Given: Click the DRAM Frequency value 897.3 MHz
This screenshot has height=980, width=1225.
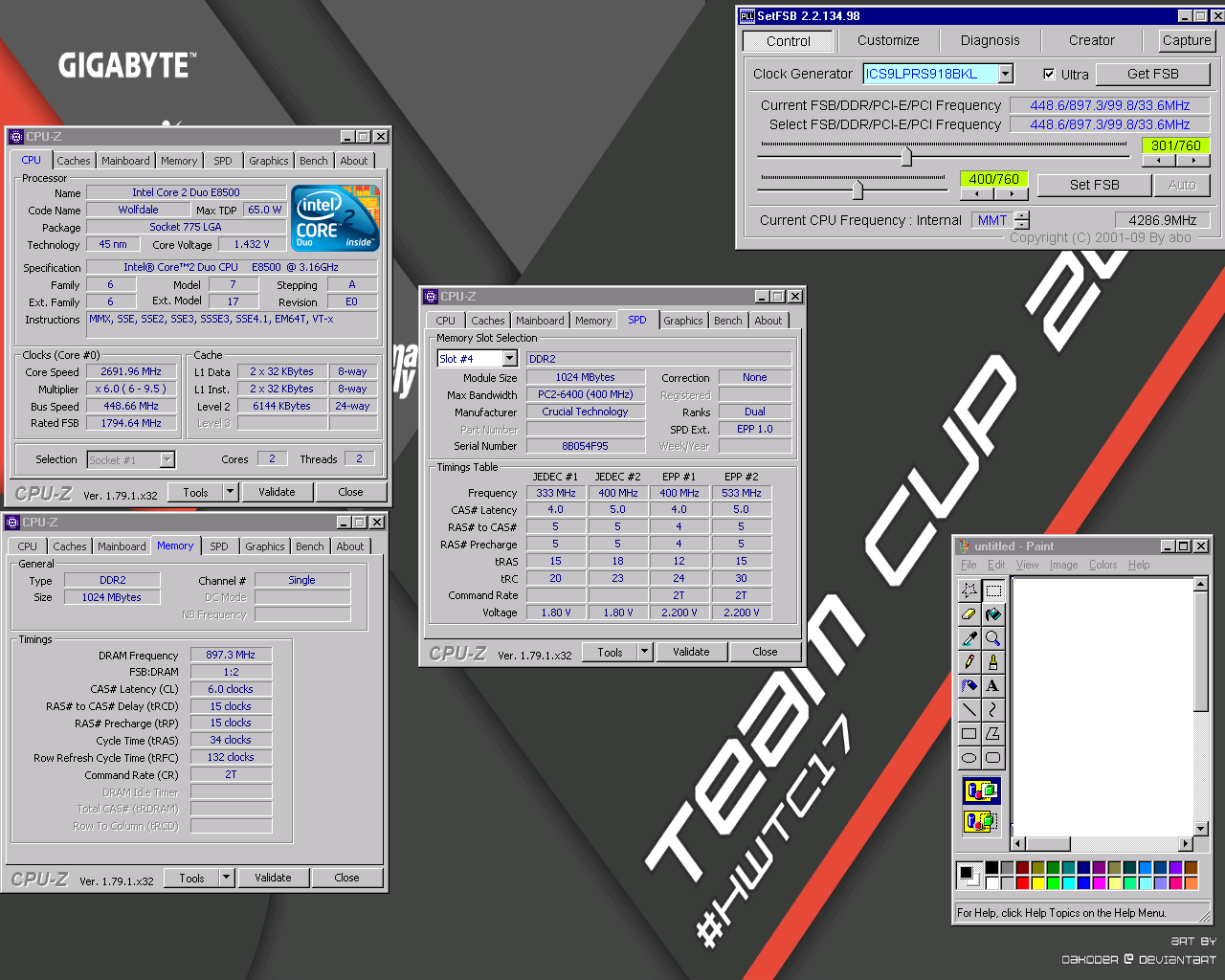Looking at the screenshot, I should click(231, 655).
